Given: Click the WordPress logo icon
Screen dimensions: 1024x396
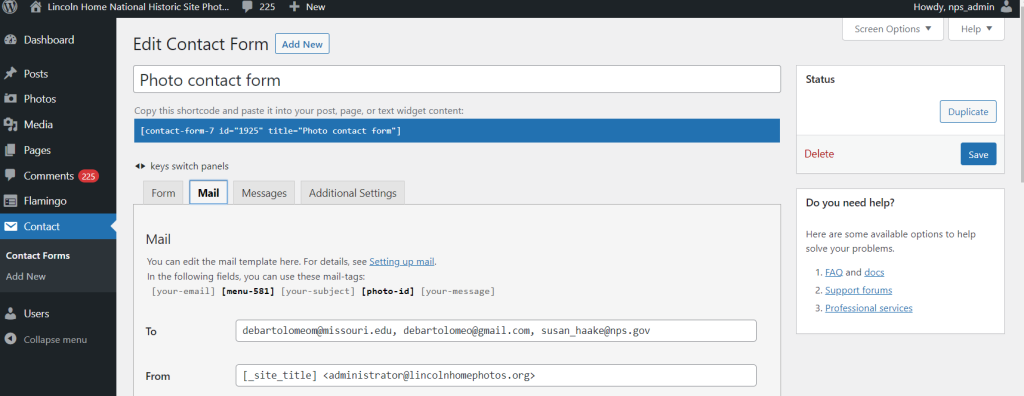Looking at the screenshot, I should click(10, 7).
